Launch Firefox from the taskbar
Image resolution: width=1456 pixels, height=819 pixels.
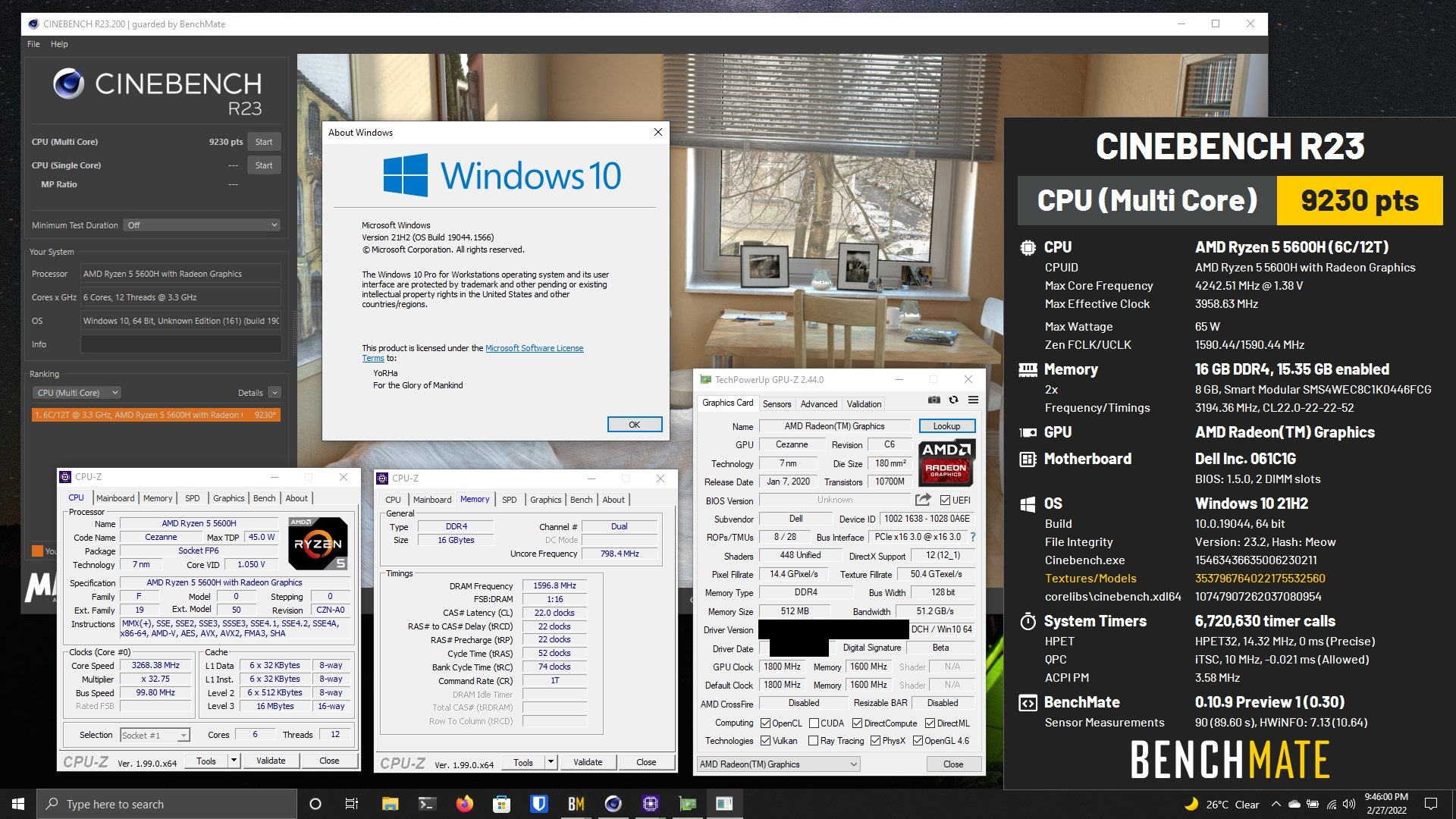pos(464,804)
